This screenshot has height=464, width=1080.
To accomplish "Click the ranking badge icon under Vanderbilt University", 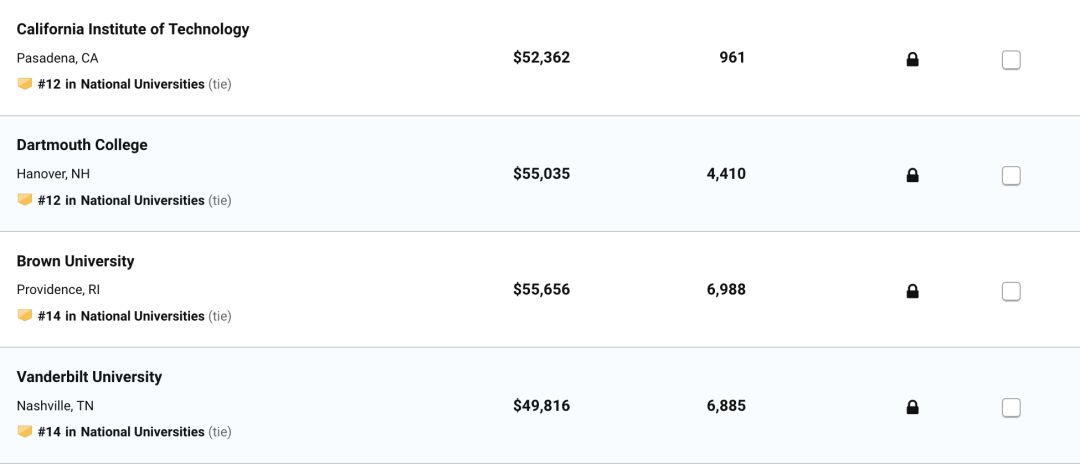I will point(25,431).
